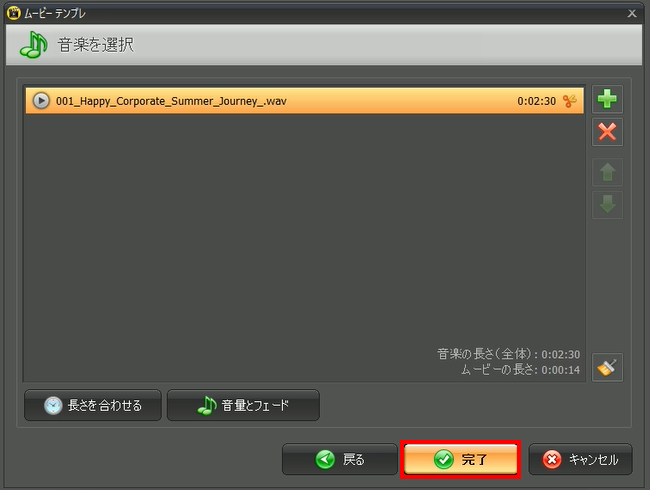Click the green music note header icon
Viewport: 650px width, 490px height.
(x=34, y=45)
